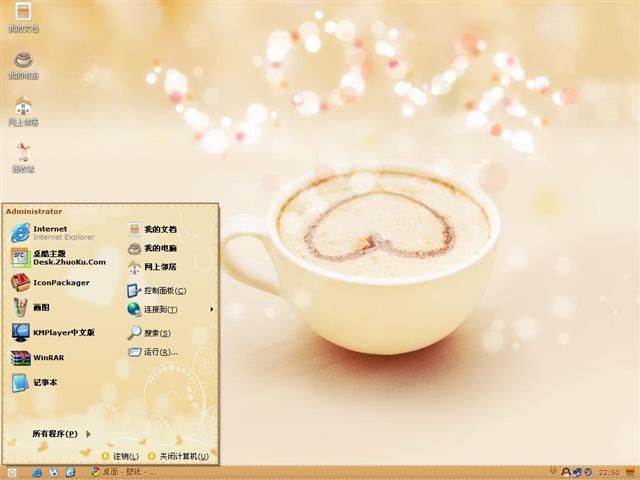Open the 我的文档 desktop icon
640x480 pixels.
pyautogui.click(x=23, y=17)
